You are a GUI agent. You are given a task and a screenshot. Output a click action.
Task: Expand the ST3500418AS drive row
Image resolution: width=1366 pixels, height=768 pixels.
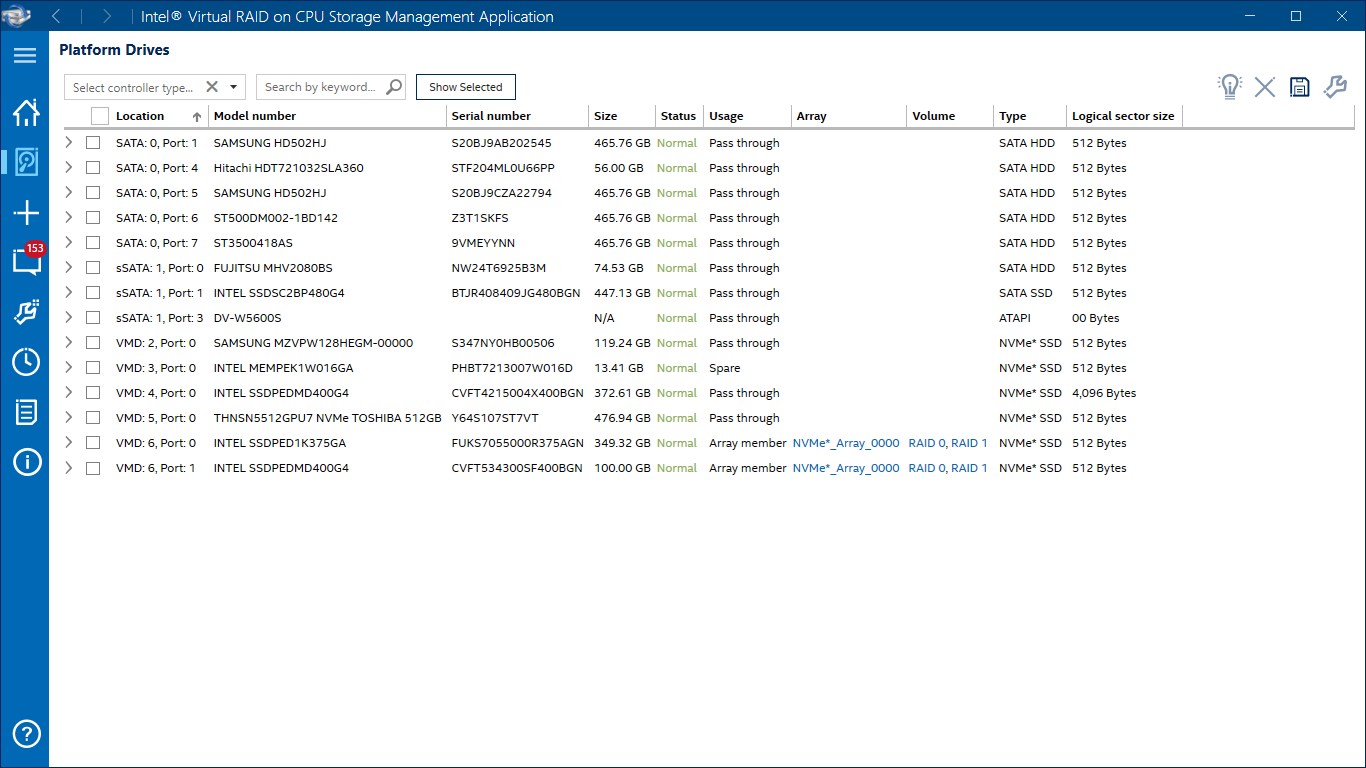[68, 243]
